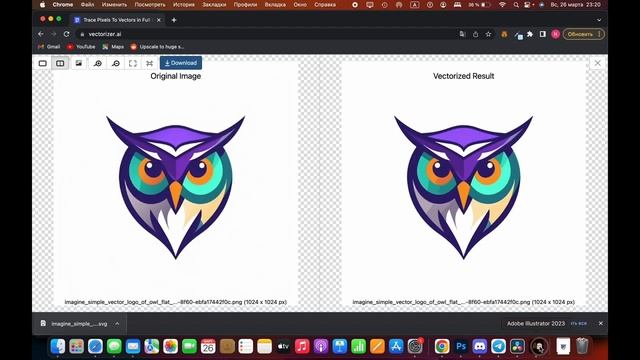Viewport: 640px width, 360px height.
Task: Open the Профили menu
Action: [x=245, y=4]
